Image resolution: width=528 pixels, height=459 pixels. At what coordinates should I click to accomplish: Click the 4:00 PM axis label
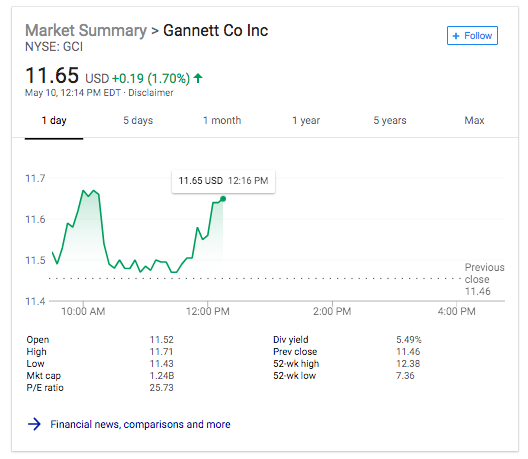click(x=457, y=312)
